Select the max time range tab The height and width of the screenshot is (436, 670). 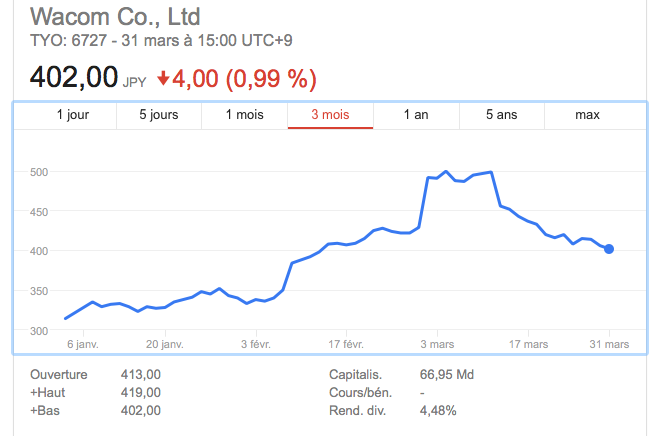(x=588, y=115)
